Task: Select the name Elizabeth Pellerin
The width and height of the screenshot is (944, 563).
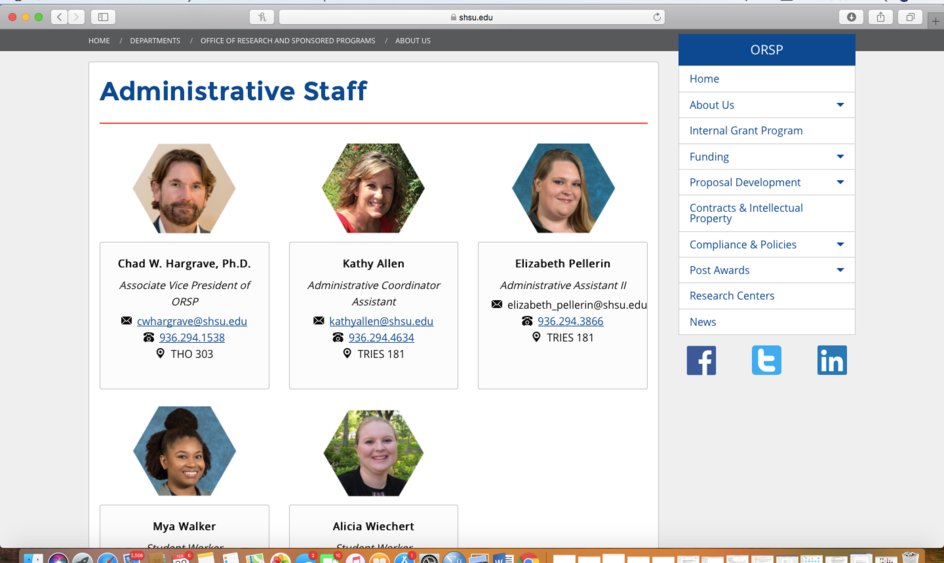Action: (562, 263)
